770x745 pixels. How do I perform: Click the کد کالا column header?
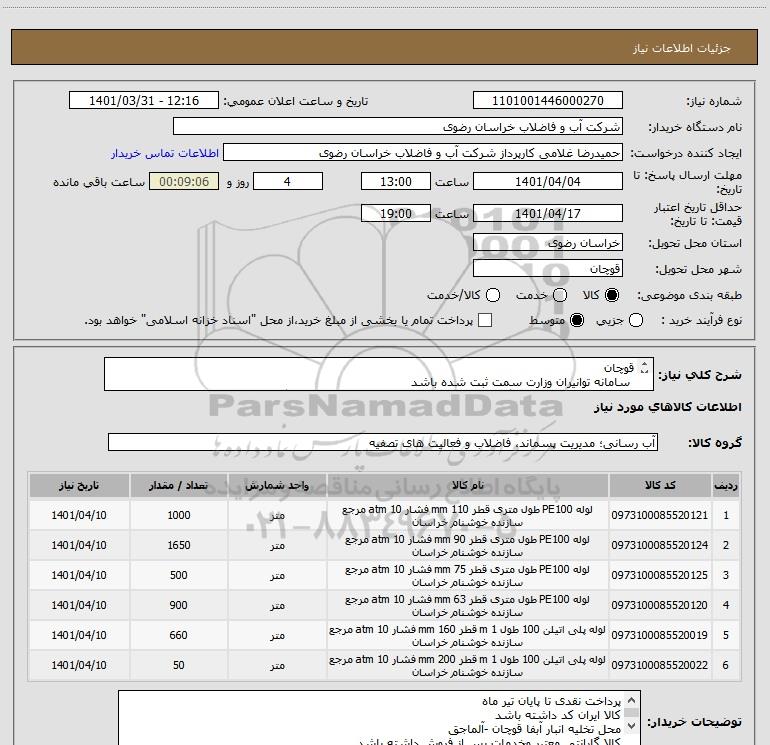660,485
